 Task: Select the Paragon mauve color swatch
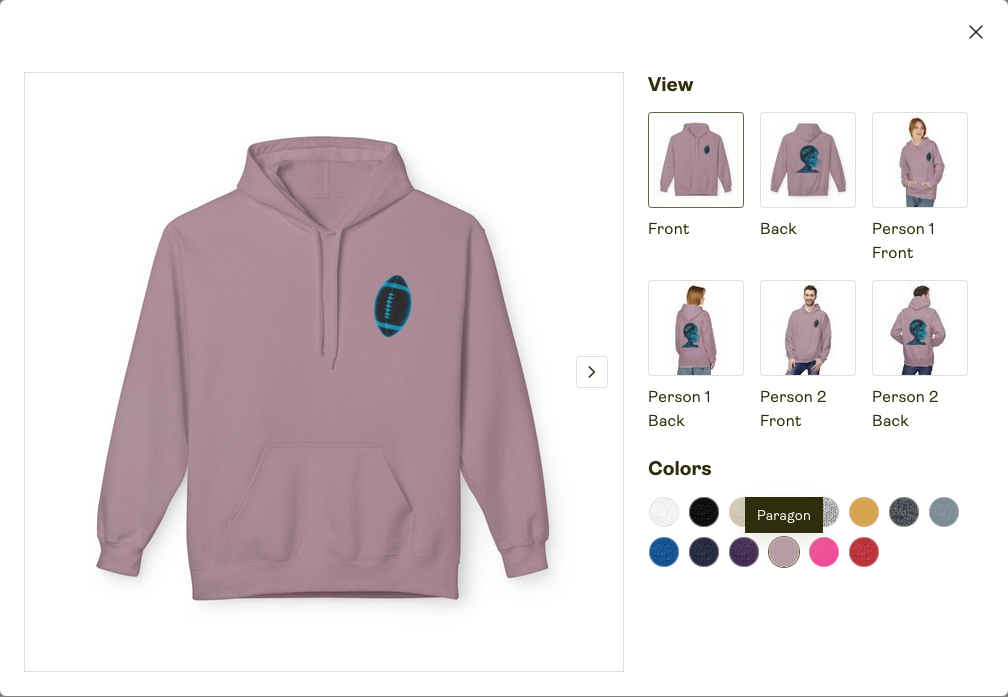pyautogui.click(x=784, y=552)
